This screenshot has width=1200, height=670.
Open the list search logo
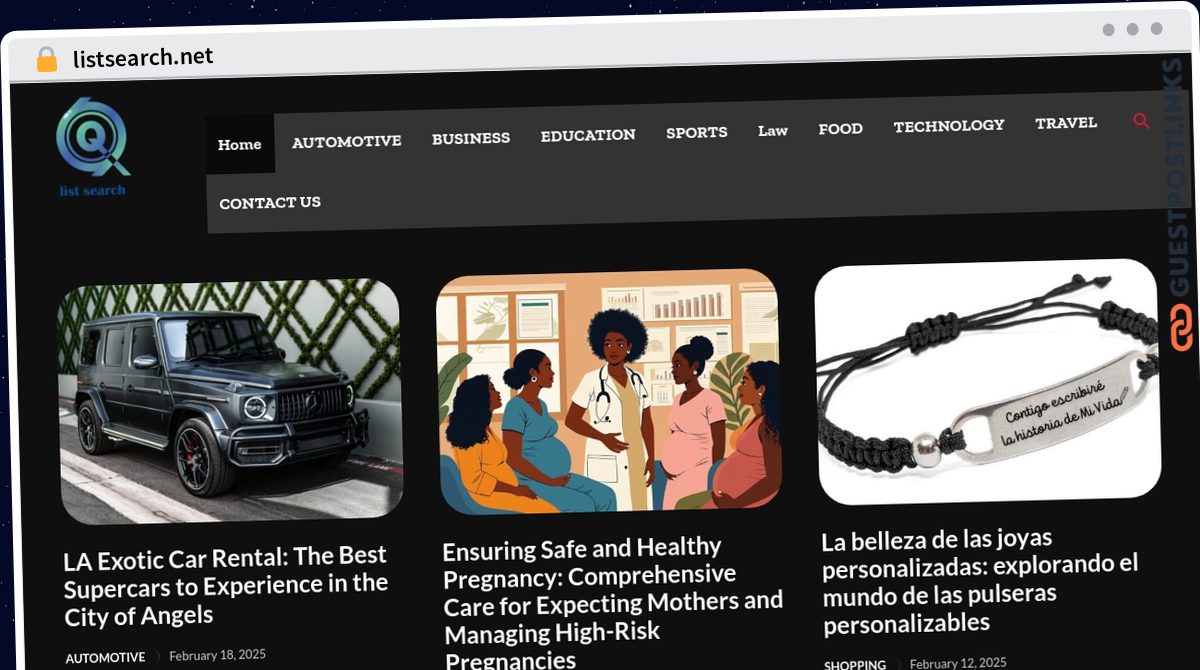tap(92, 147)
